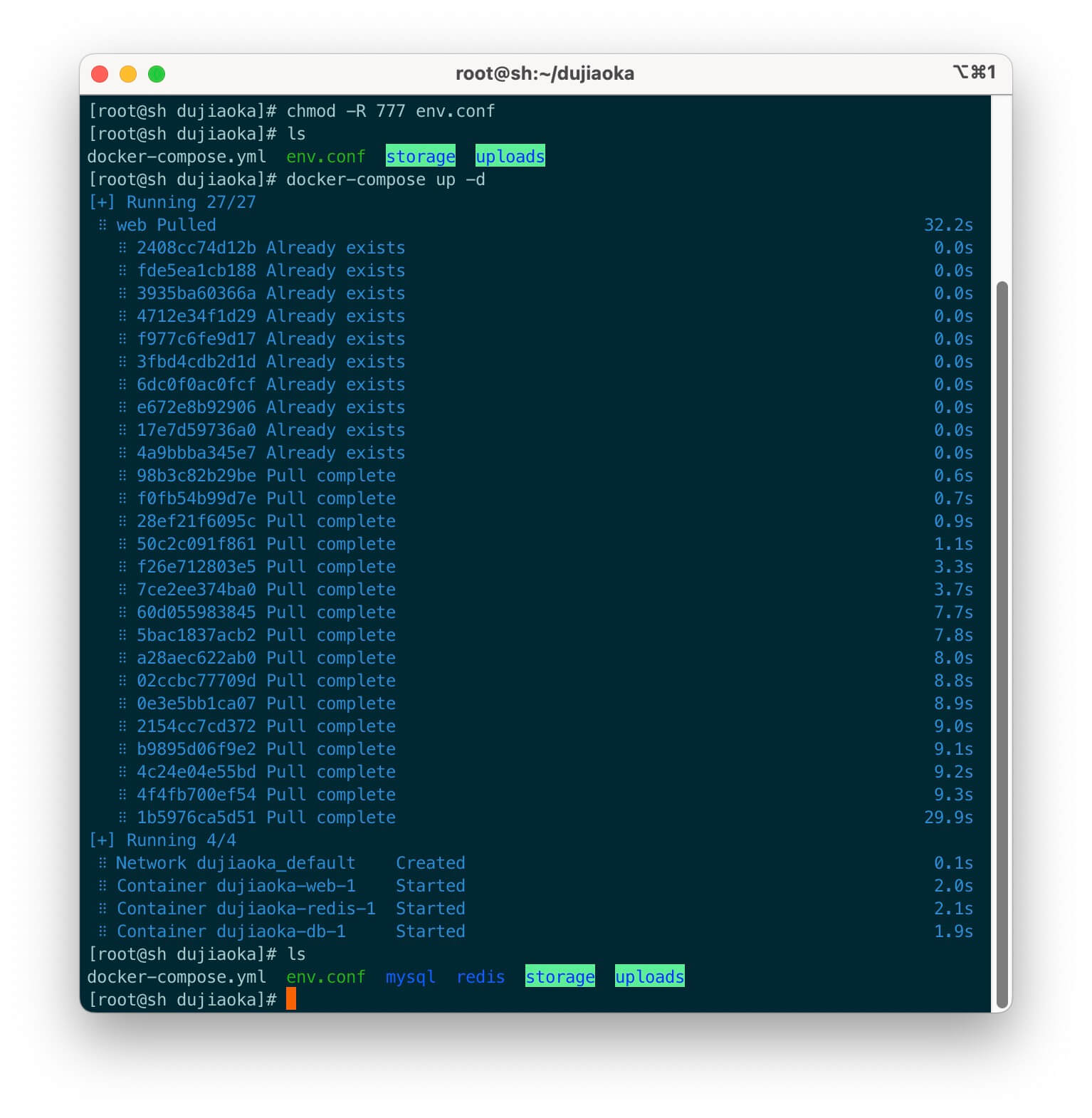The height and width of the screenshot is (1118, 1092).
Task: Click the Container dujiaoka-redis-1 entry
Action: click(246, 909)
